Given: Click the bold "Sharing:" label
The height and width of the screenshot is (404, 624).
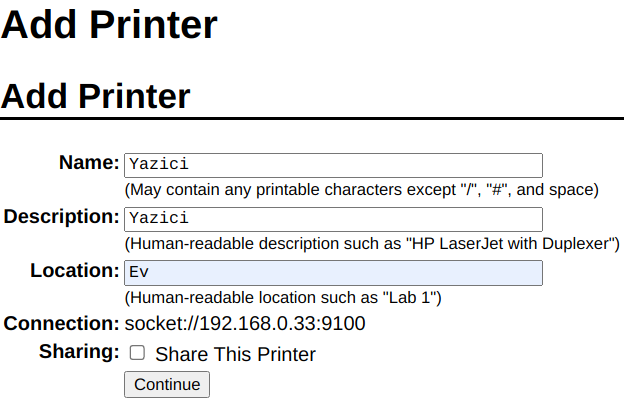Looking at the screenshot, I should 79,352.
